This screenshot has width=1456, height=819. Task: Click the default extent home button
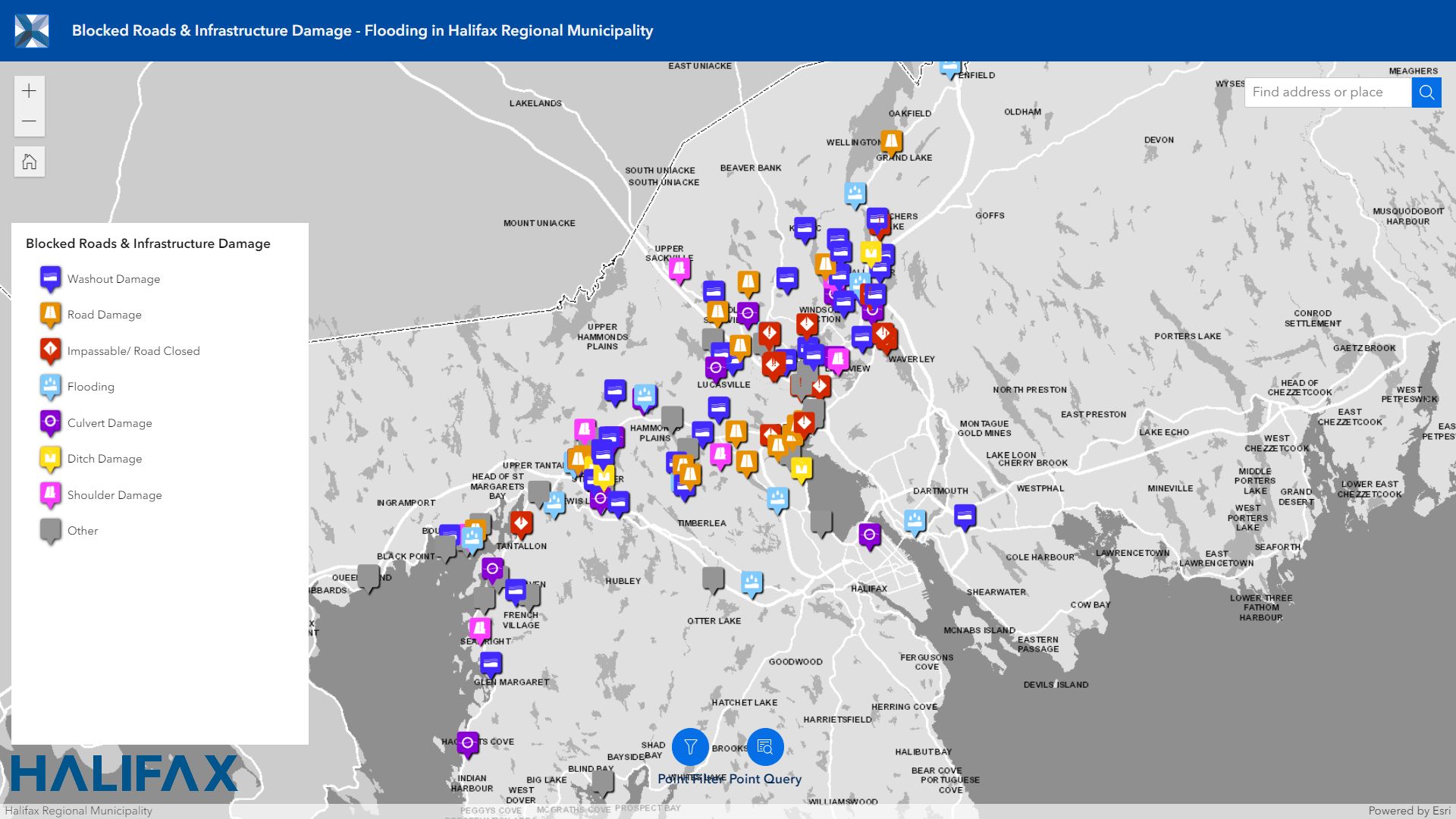tap(29, 162)
